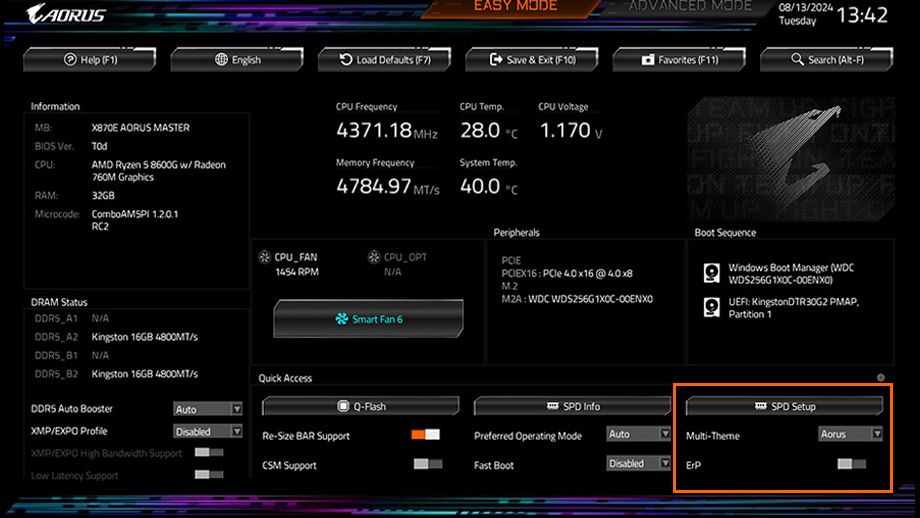Toggle Re-Size BAR Support switch

[x=425, y=435]
